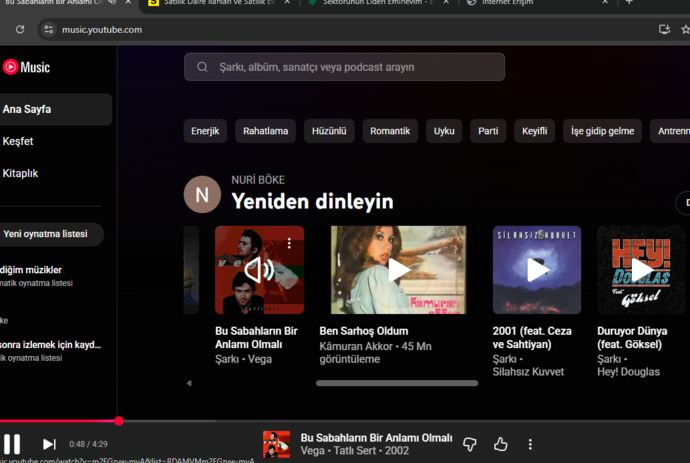Open Tatlı Sert album link in player bar

pos(355,451)
